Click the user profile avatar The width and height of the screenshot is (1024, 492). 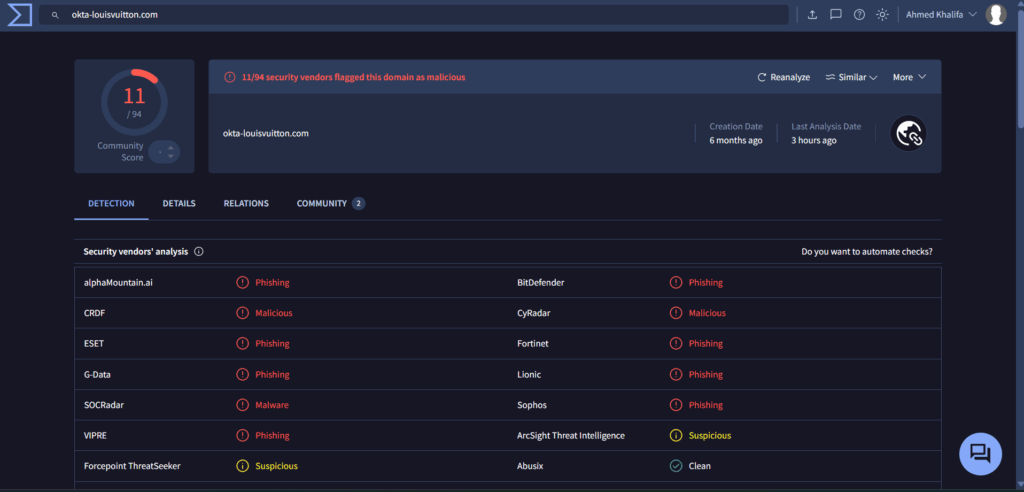[996, 14]
